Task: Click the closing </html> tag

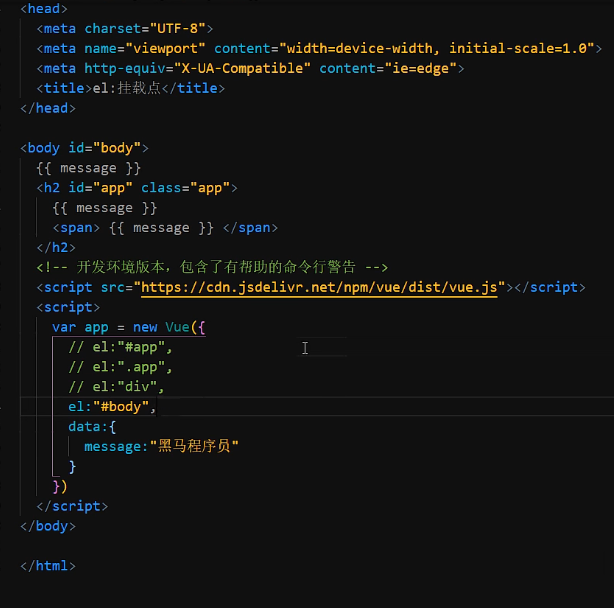Action: click(x=48, y=566)
